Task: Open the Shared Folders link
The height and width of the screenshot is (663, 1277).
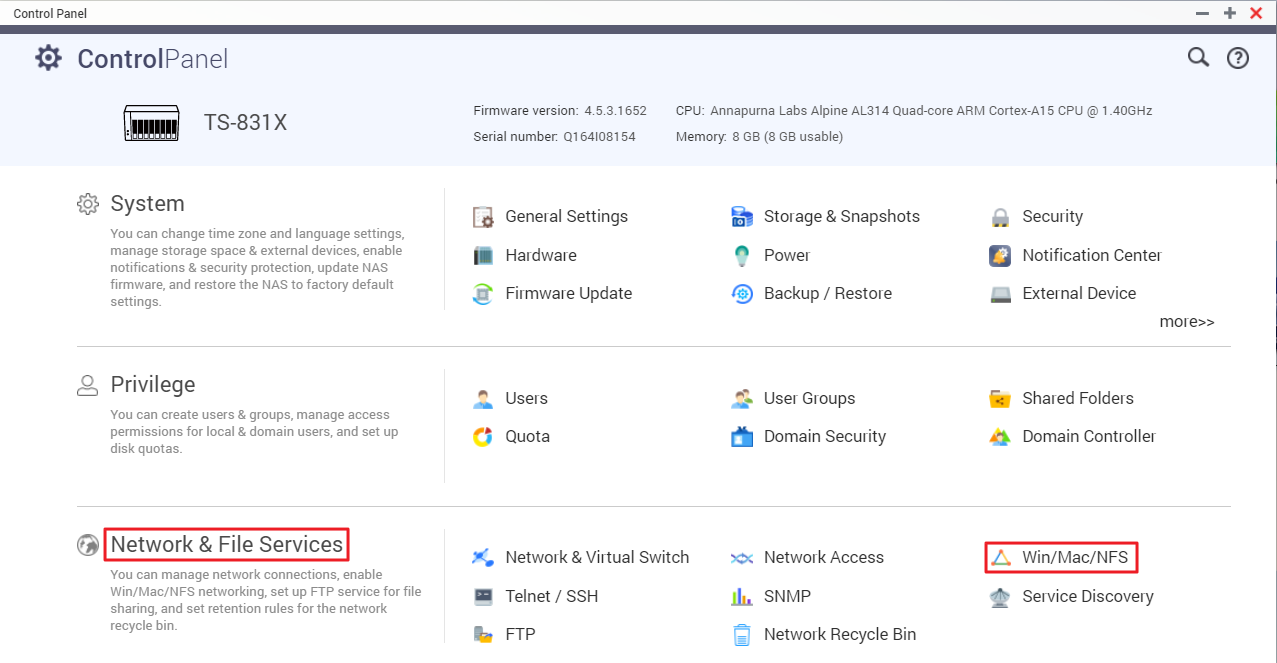Action: 1078,399
